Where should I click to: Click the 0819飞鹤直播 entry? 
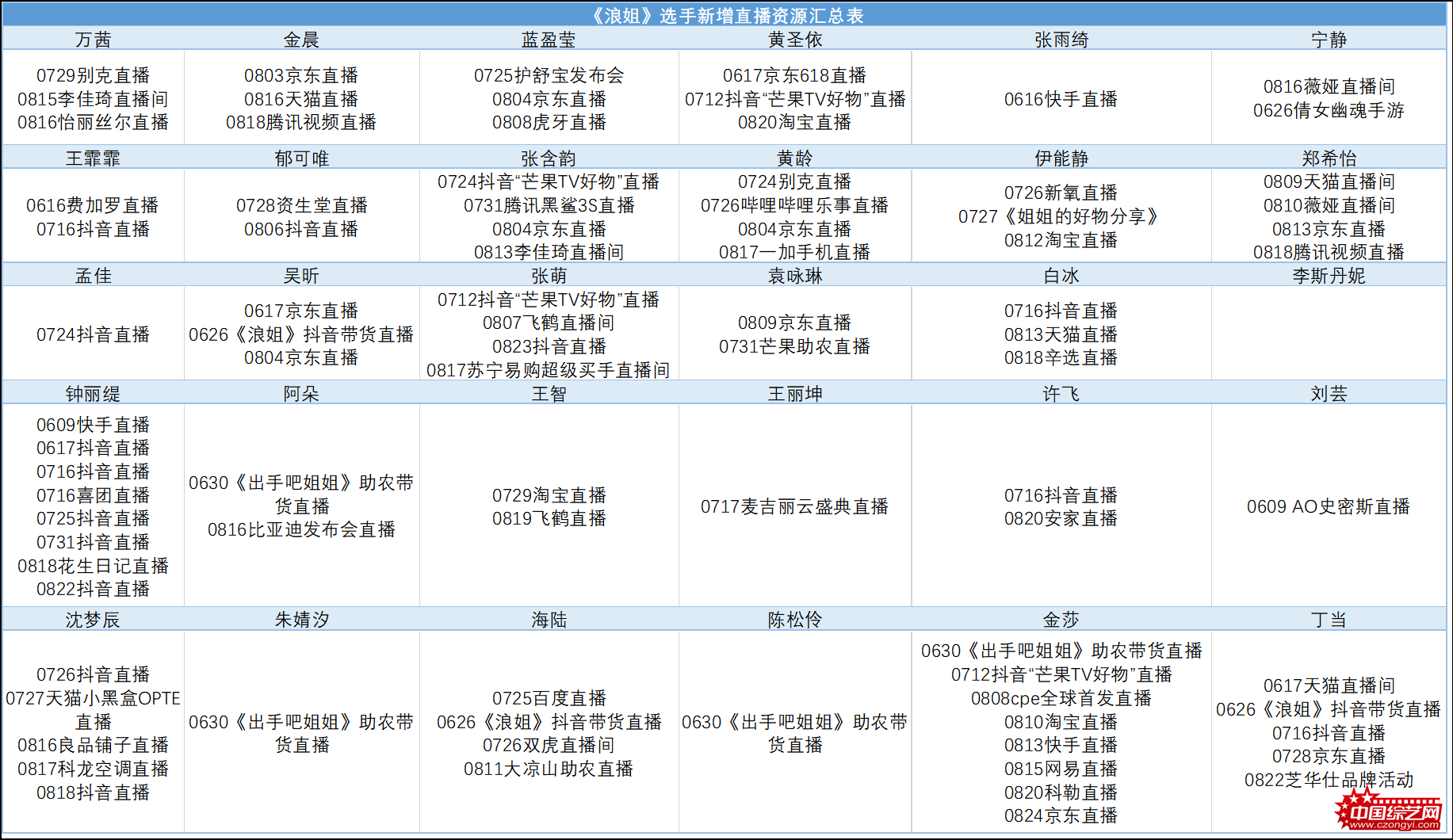549,518
